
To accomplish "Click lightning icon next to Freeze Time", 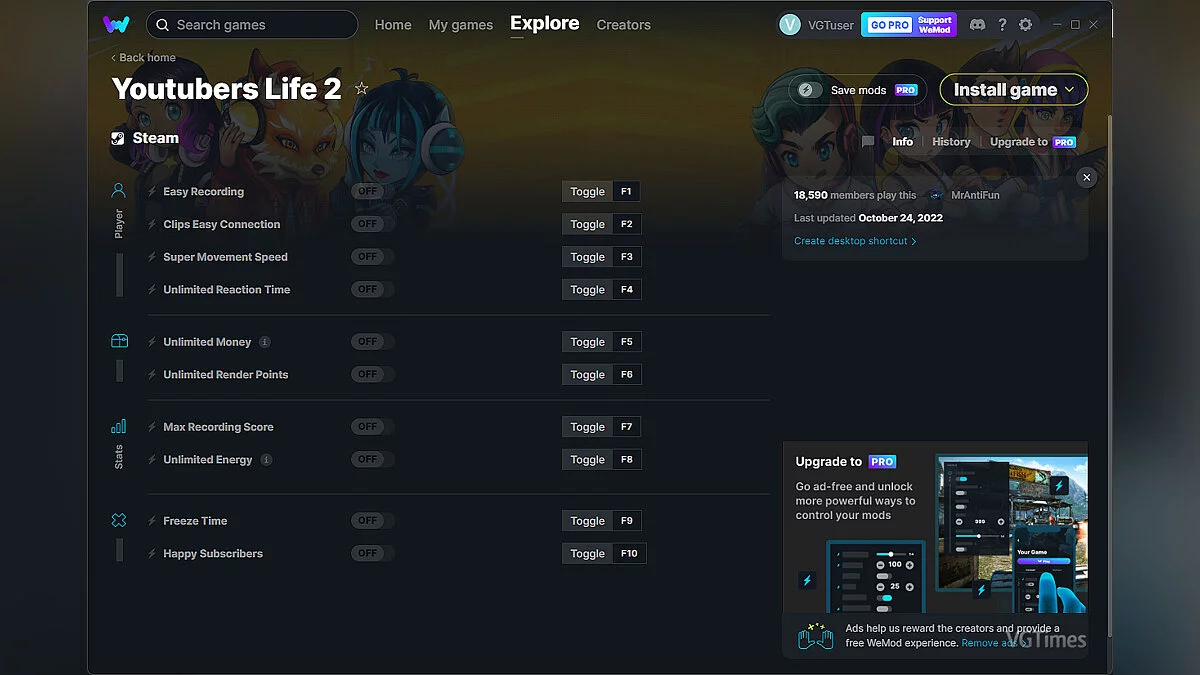I will [x=152, y=521].
